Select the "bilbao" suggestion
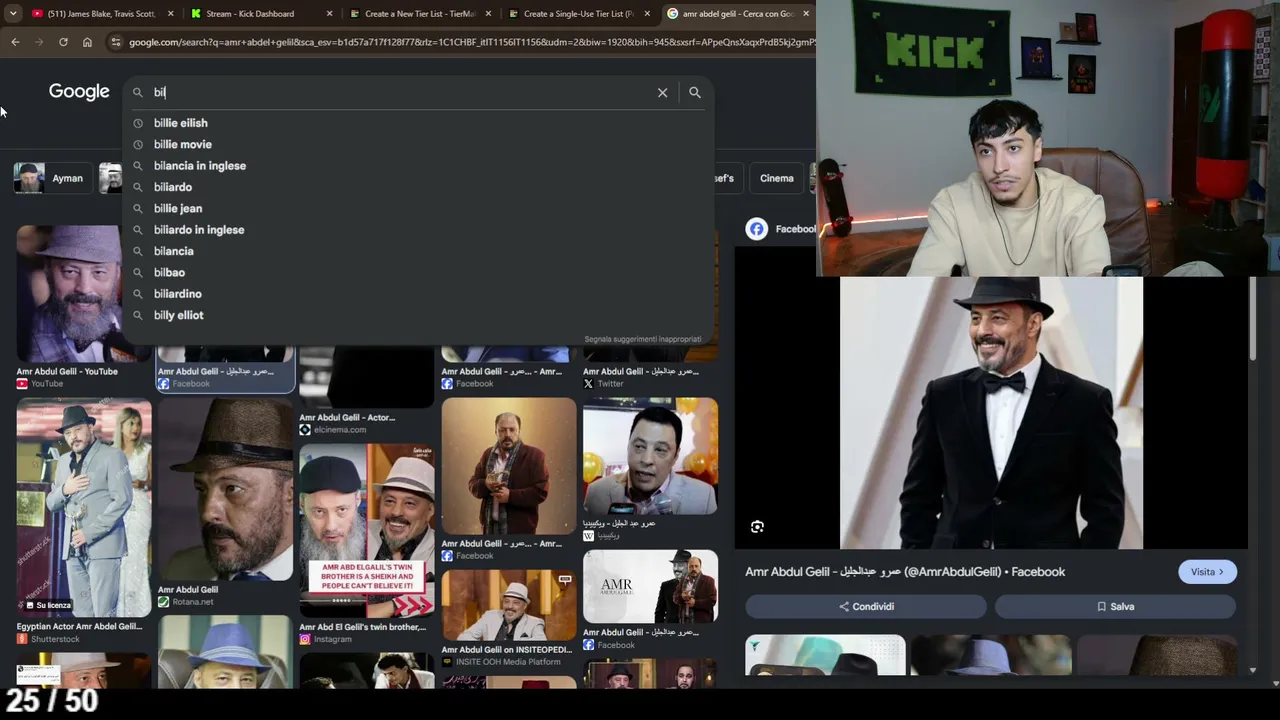Image resolution: width=1280 pixels, height=720 pixels. [418, 272]
